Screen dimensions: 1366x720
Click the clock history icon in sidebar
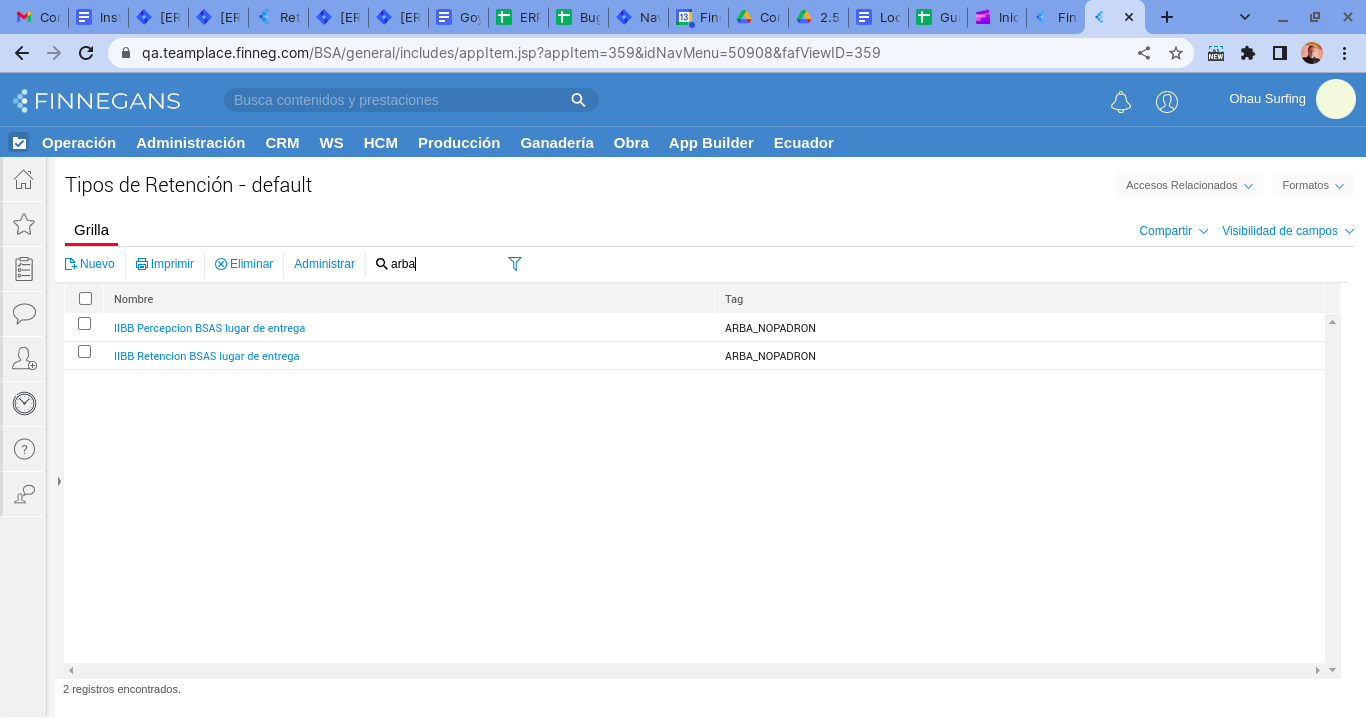pos(24,403)
